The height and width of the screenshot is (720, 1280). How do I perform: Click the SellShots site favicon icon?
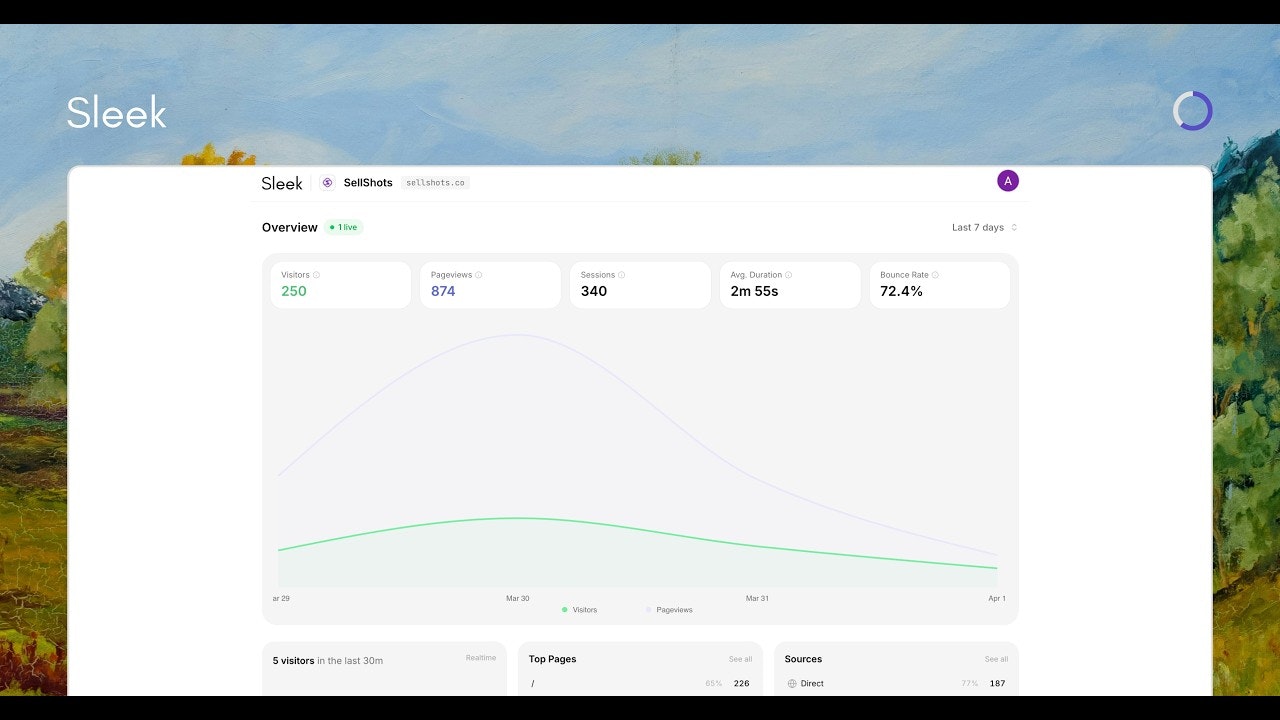(327, 183)
